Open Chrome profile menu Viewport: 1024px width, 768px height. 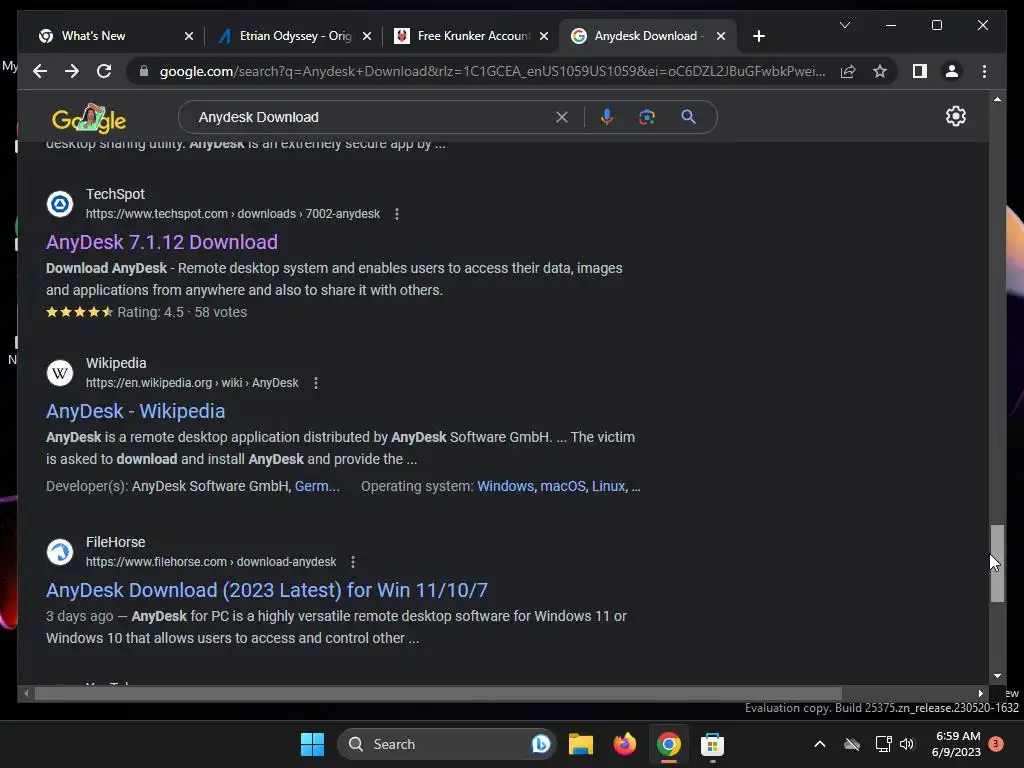tap(952, 71)
